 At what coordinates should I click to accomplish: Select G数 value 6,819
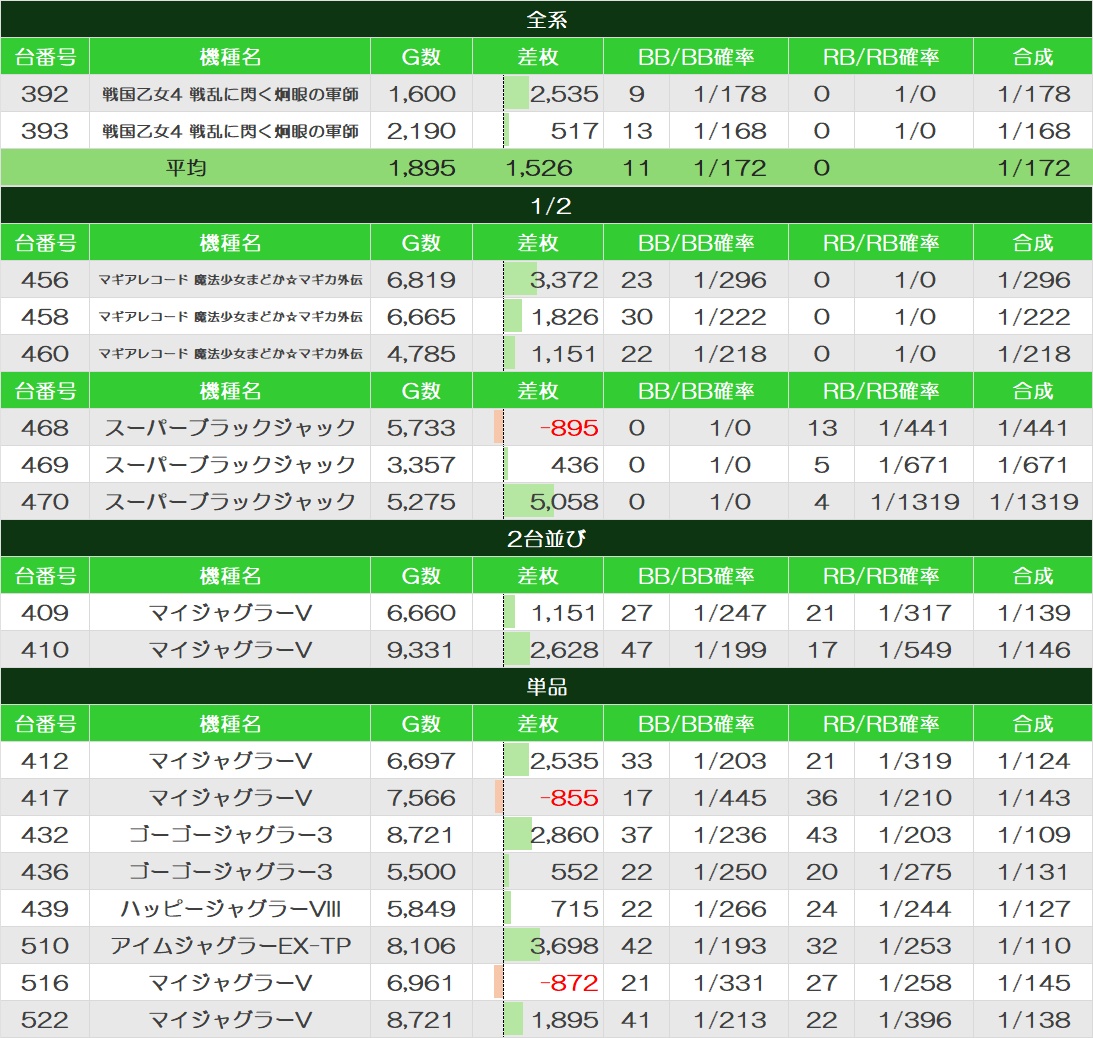(422, 280)
